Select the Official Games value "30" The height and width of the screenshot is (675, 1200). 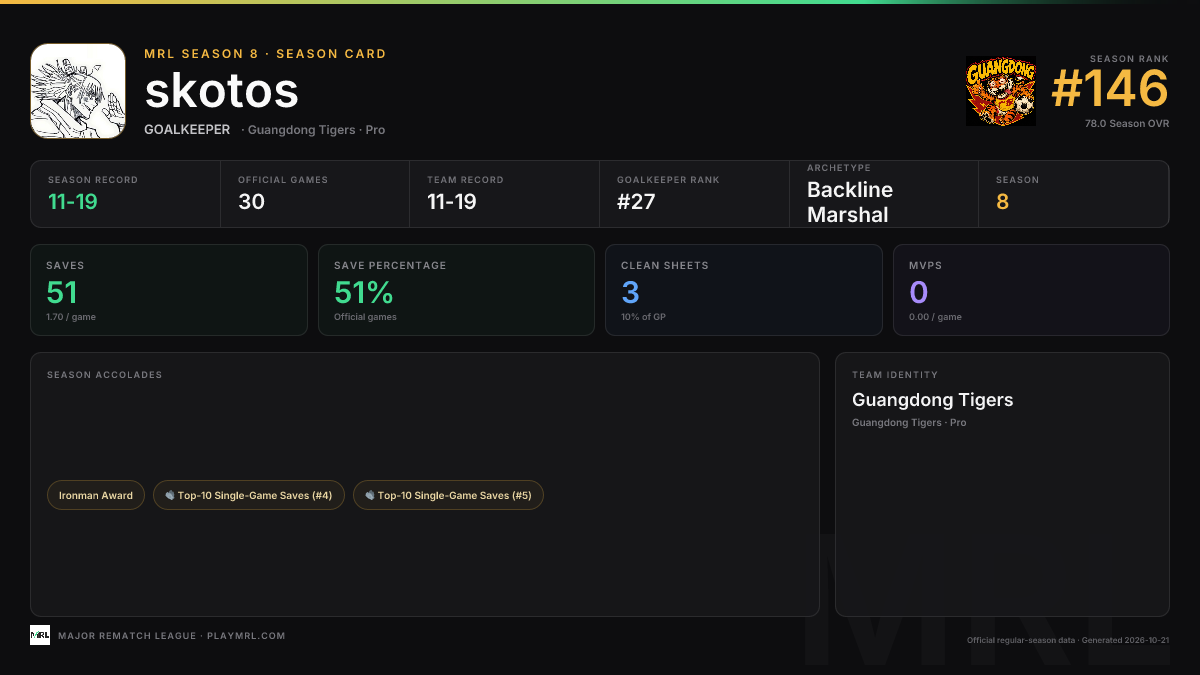coord(251,202)
